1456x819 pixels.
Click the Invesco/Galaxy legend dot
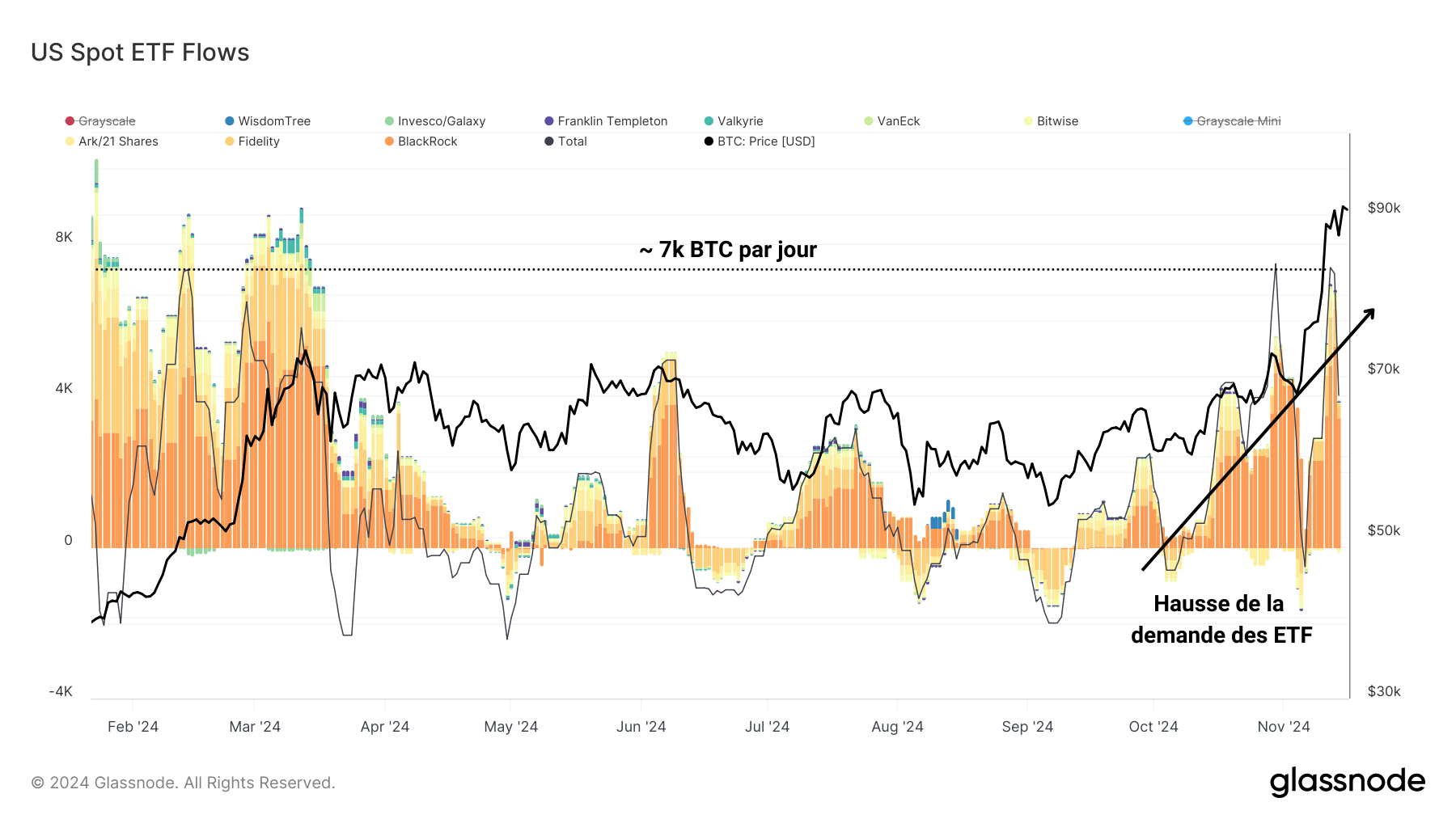click(390, 120)
